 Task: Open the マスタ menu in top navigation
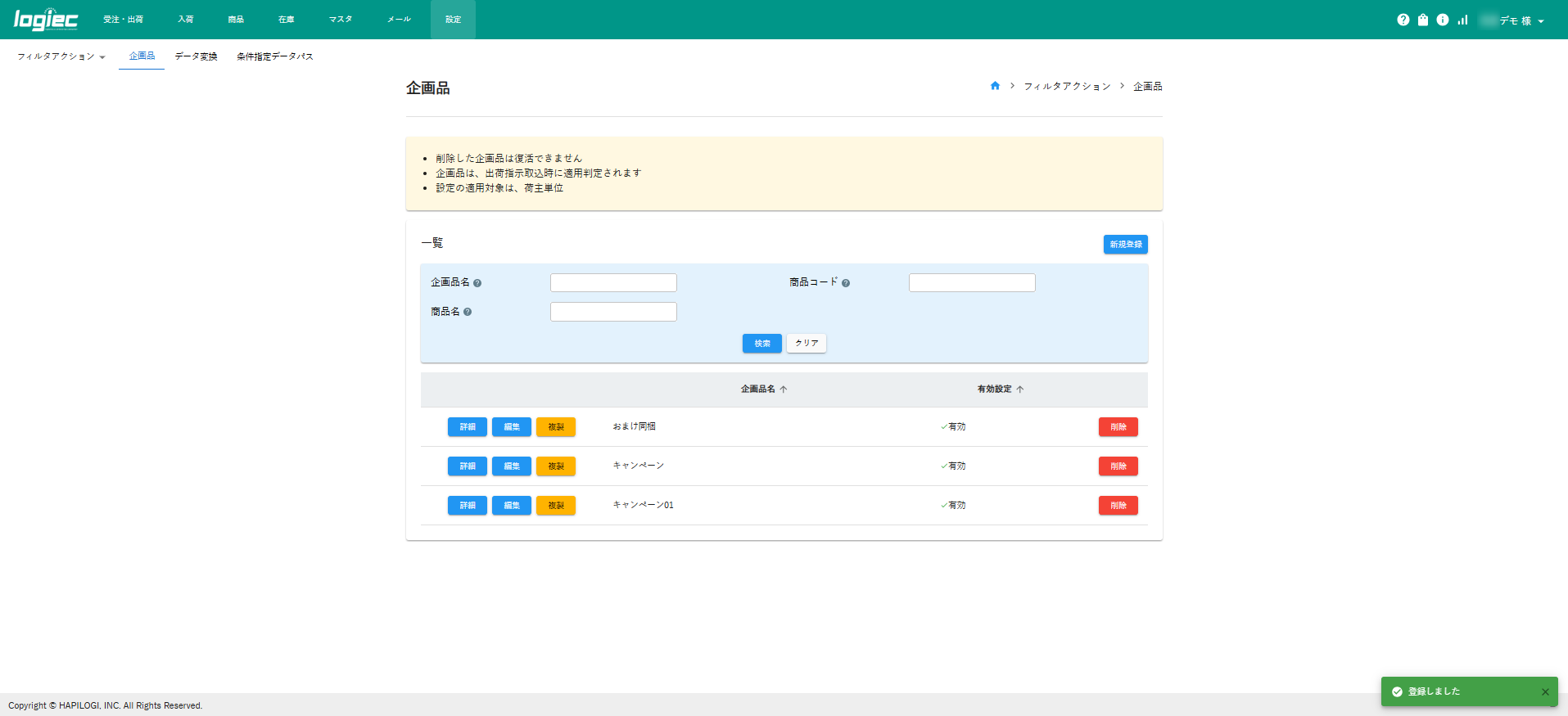(x=340, y=20)
